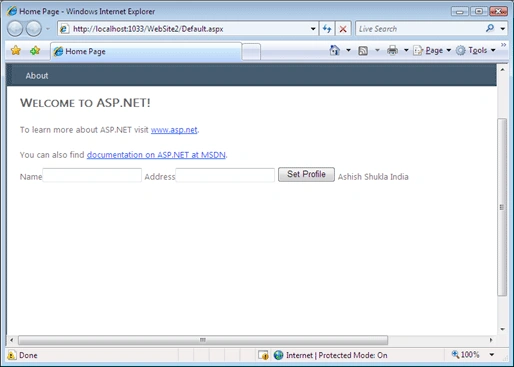Click the horizontal scrollbar thumb
Viewport: 514px width, 367px height.
(x=203, y=340)
